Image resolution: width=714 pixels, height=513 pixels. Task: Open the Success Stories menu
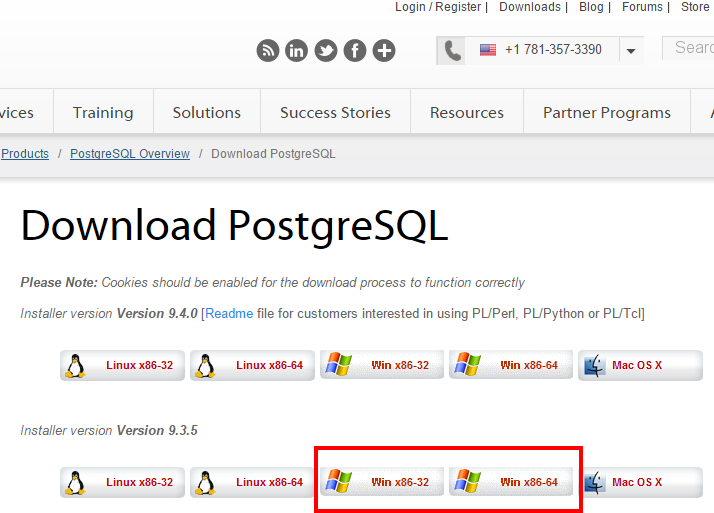335,112
